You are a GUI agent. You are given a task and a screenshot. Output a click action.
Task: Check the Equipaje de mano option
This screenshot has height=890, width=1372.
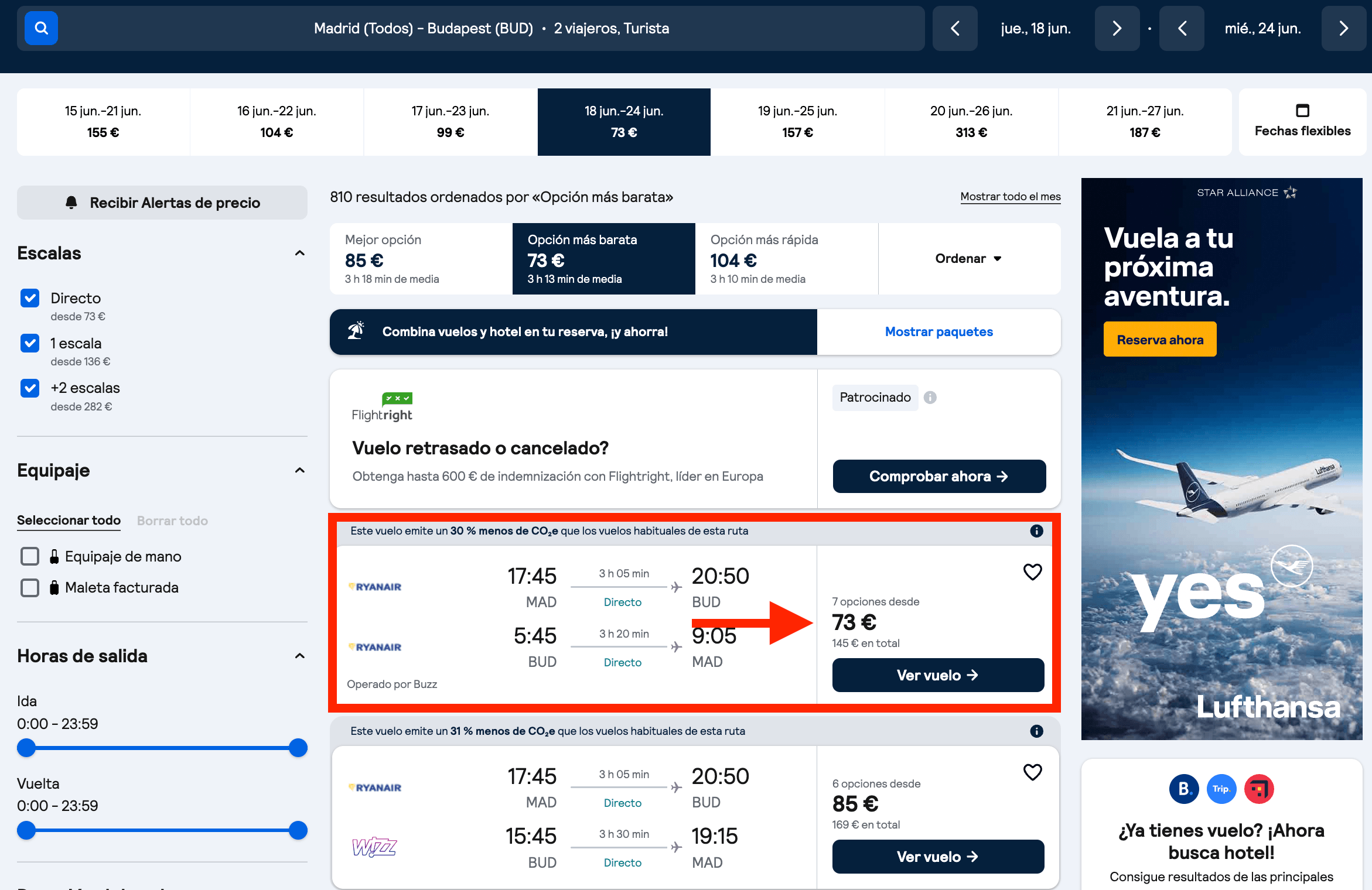[x=30, y=556]
